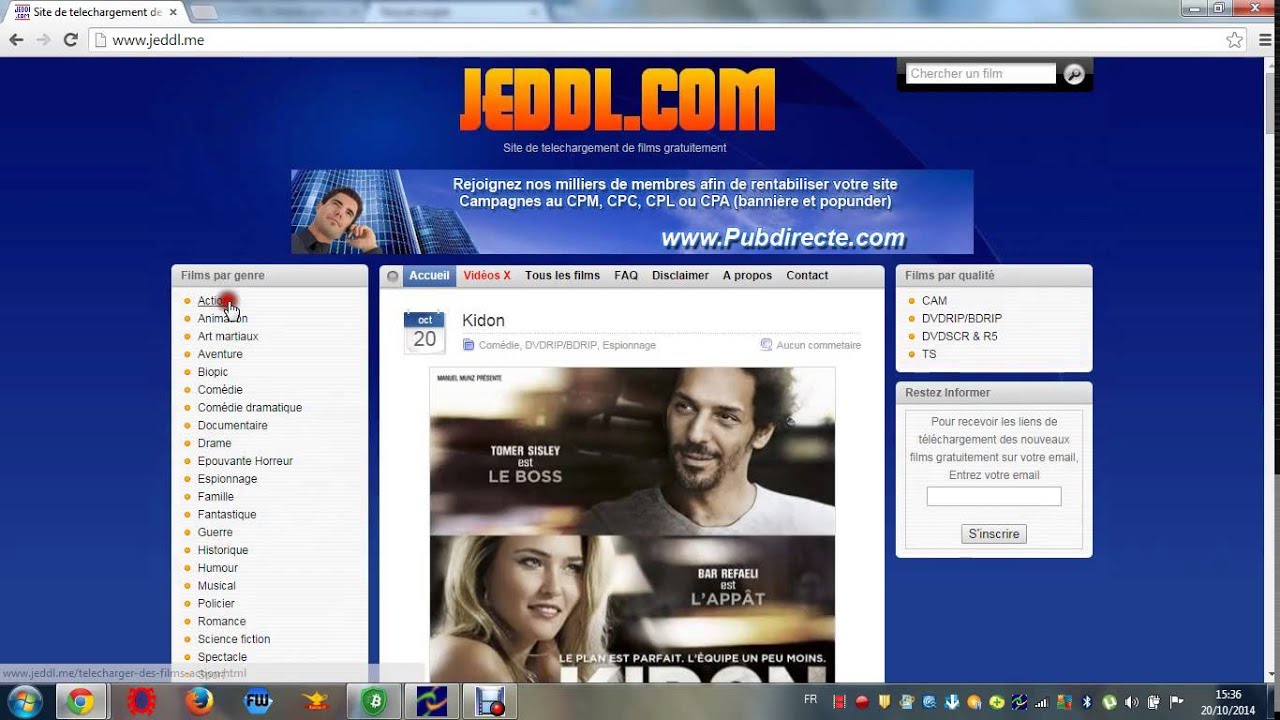Screen dimensions: 1280x720
Task: Open Tous les films menu item
Action: pos(562,276)
